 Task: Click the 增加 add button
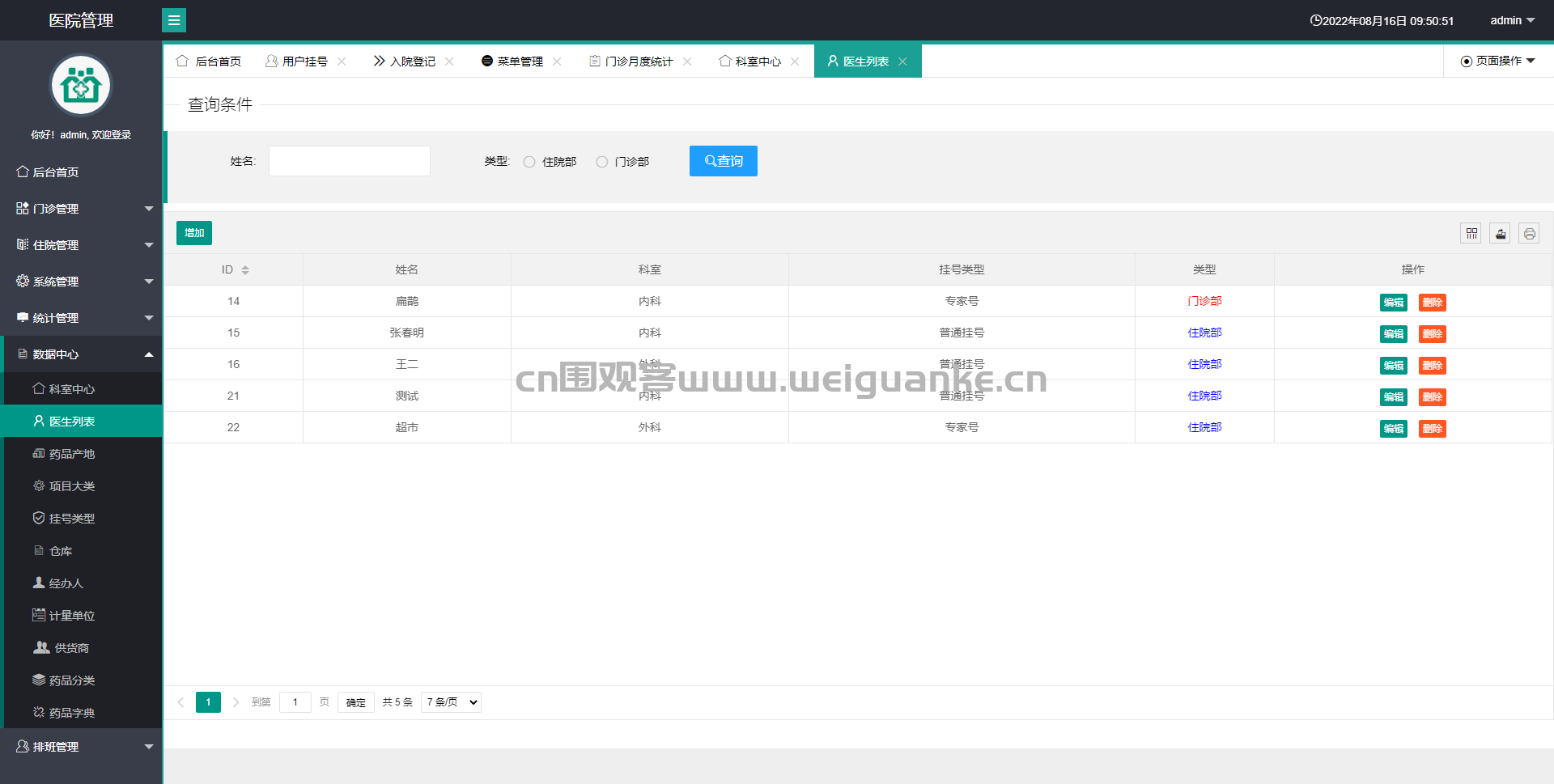[194, 233]
